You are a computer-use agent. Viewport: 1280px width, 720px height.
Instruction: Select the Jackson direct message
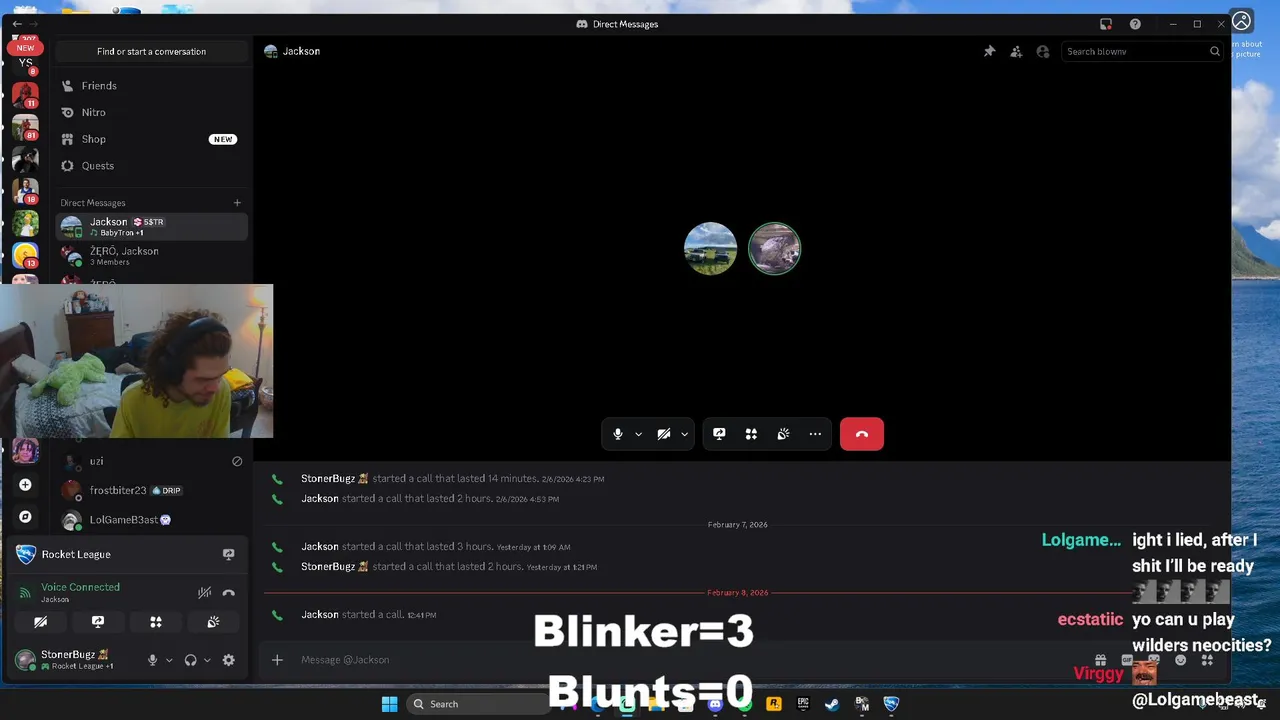(x=151, y=227)
